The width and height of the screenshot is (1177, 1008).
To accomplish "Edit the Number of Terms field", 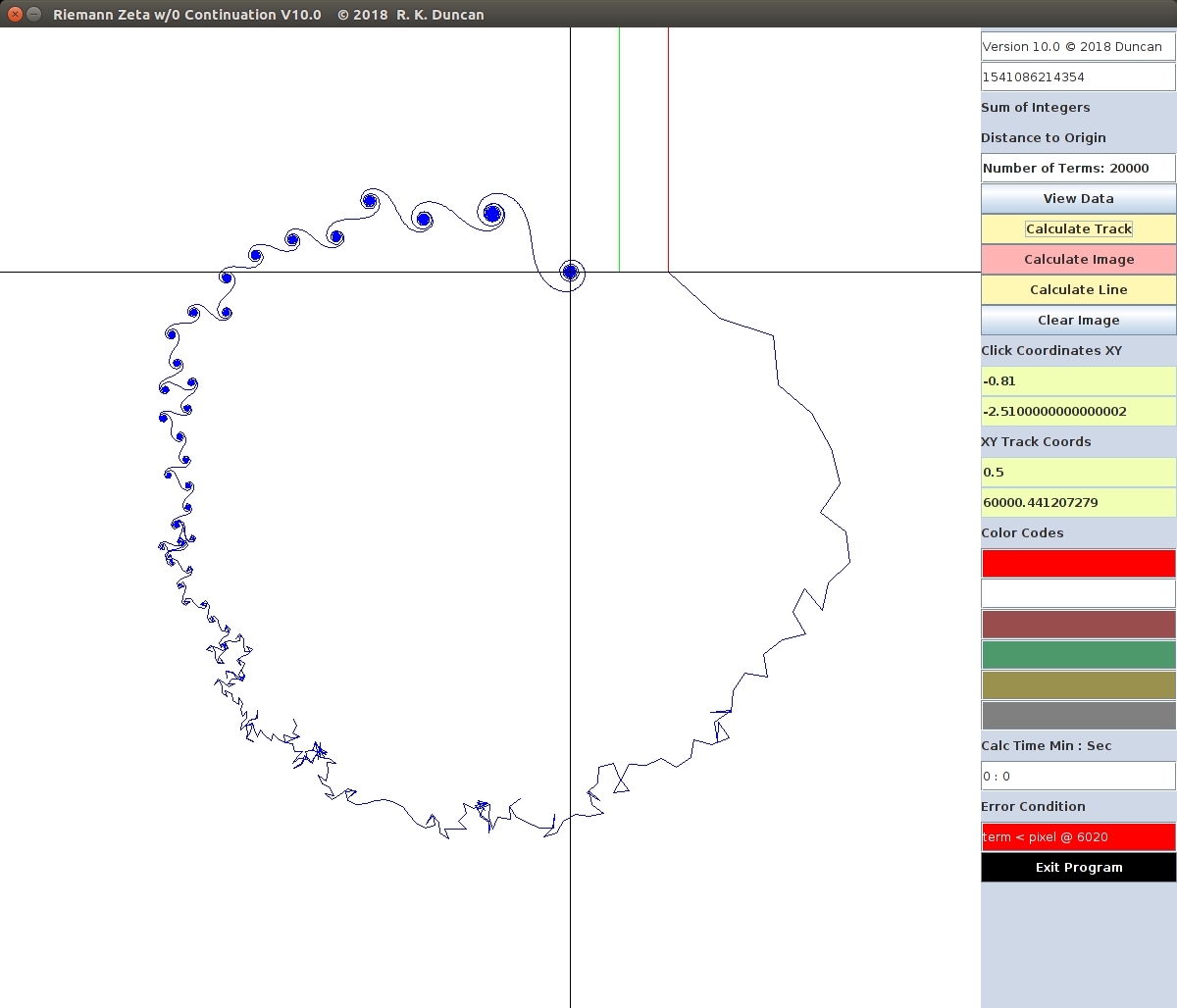I will tap(1078, 168).
